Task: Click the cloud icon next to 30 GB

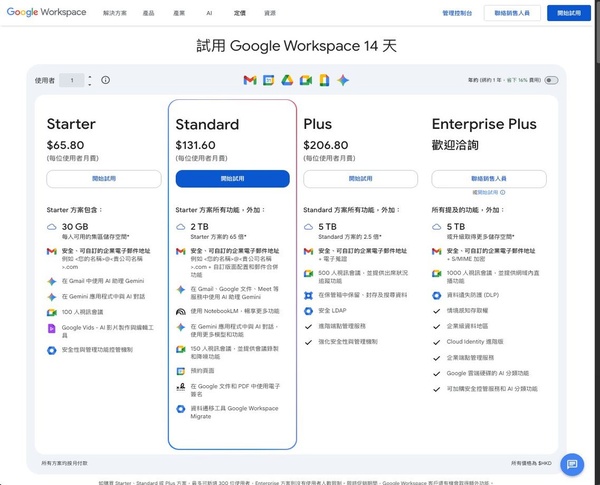Action: coord(52,227)
